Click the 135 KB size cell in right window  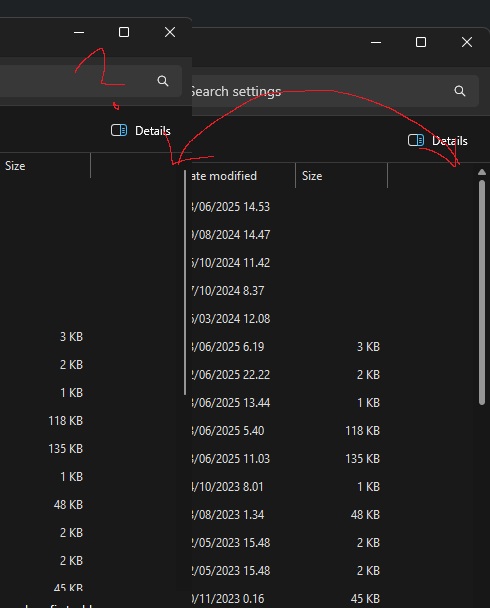point(362,459)
